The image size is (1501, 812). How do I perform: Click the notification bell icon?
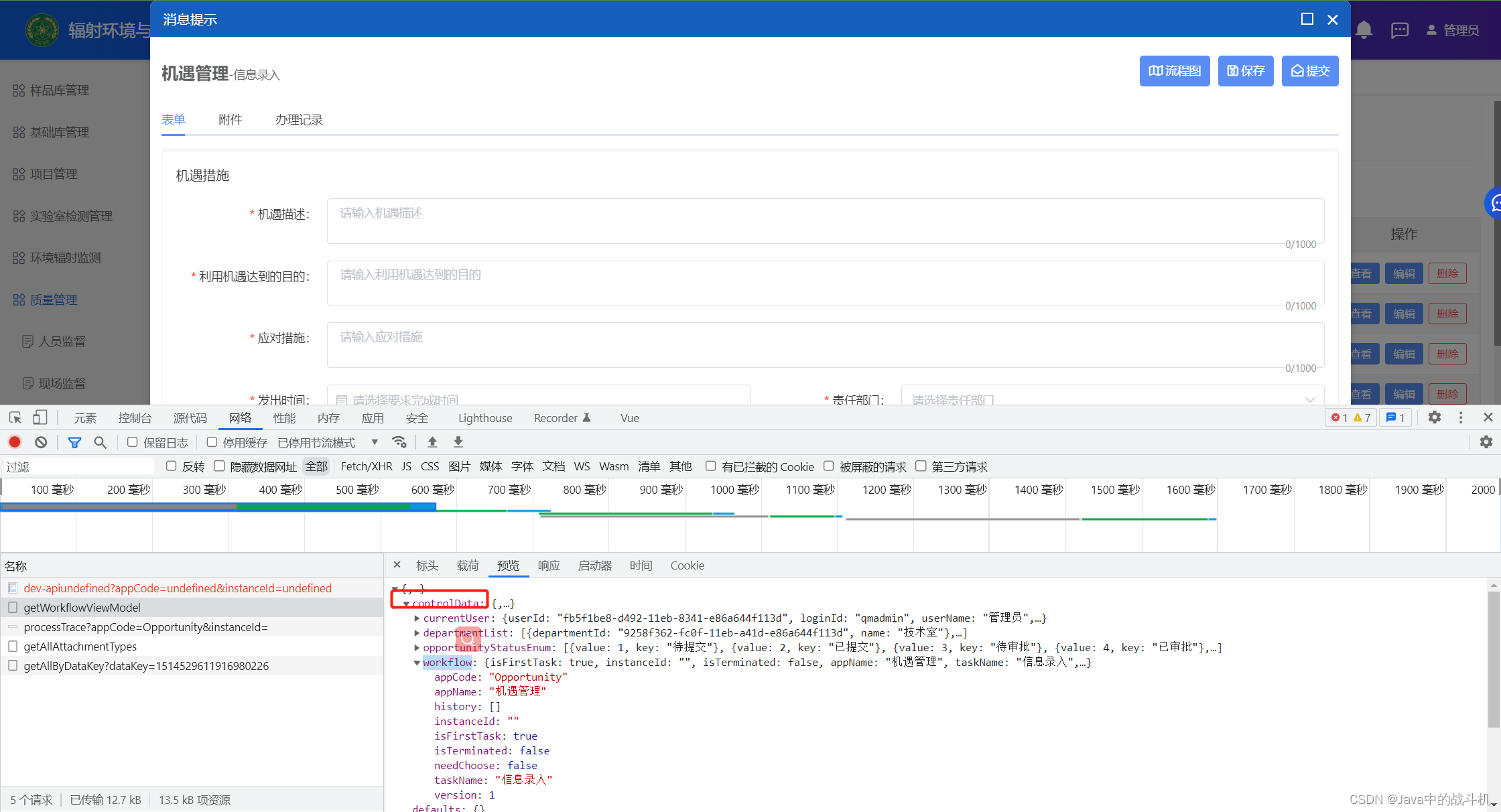[1364, 30]
